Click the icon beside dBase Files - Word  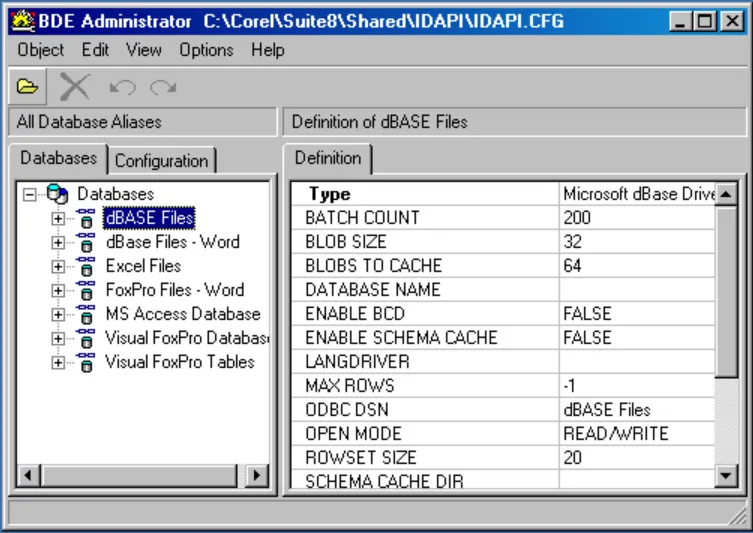tap(86, 242)
